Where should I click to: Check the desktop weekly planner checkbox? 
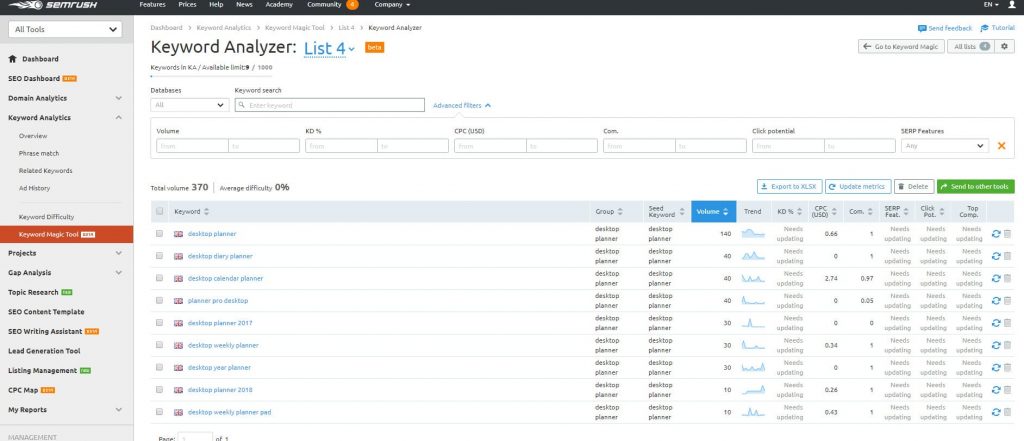pos(159,344)
